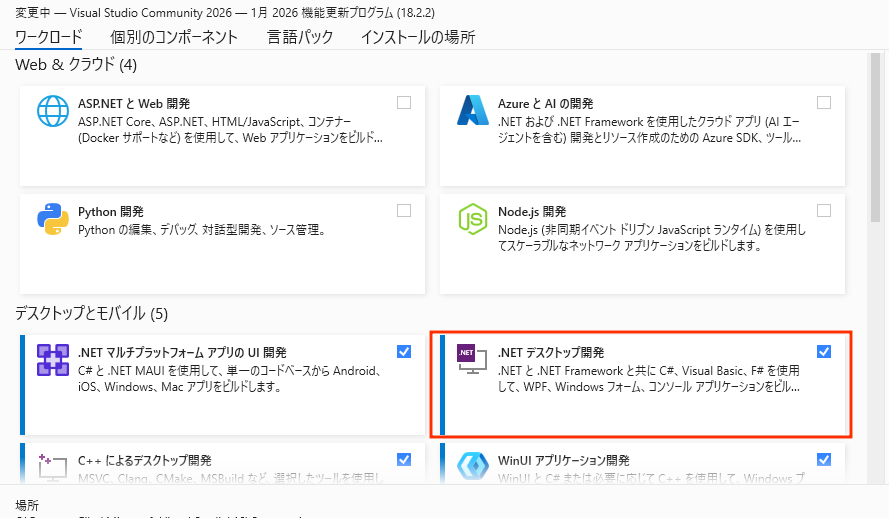The height and width of the screenshot is (518, 889).
Task: Click the C++ desktop development icon
Action: pyautogui.click(x=52, y=467)
